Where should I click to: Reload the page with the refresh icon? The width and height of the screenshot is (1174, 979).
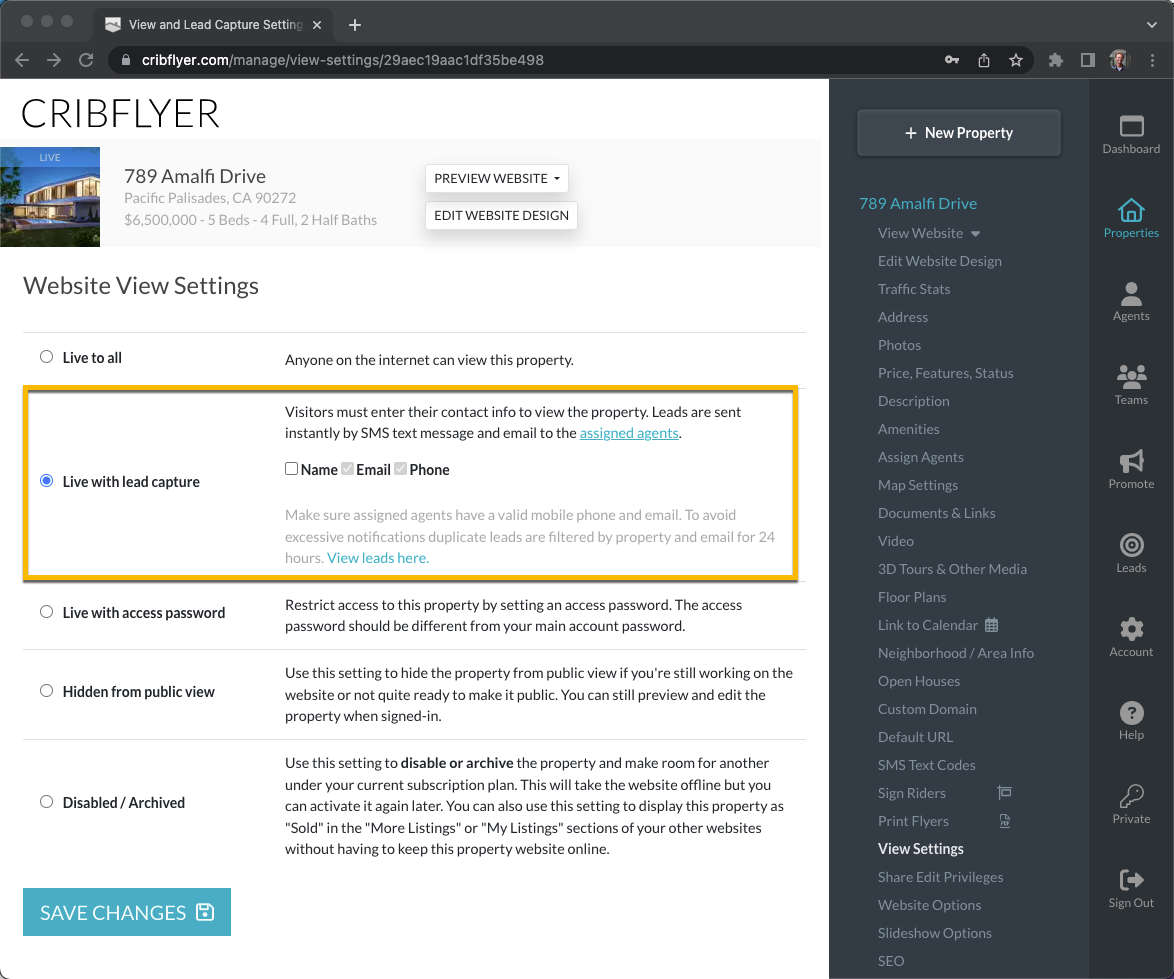pyautogui.click(x=86, y=60)
